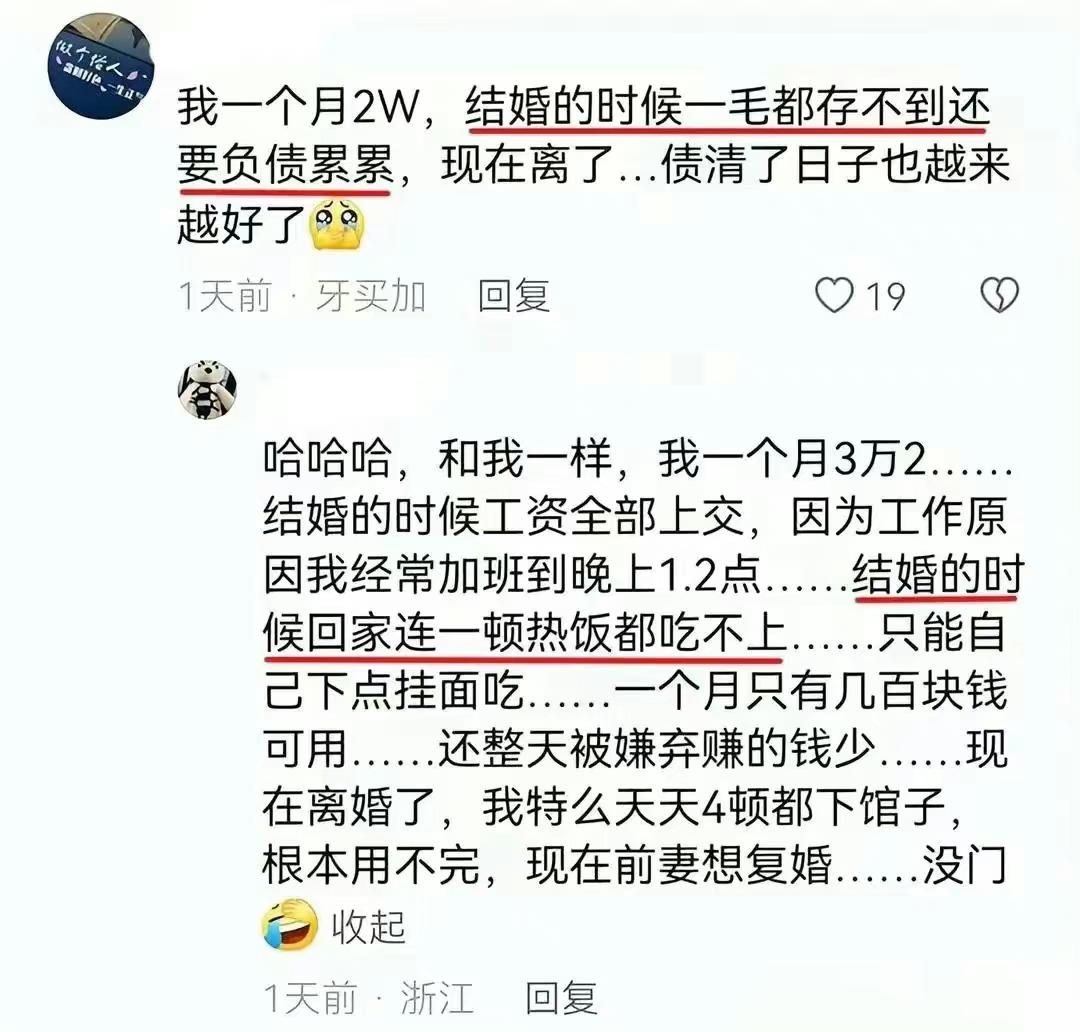Click the 1天前 timestamp beside 浙江
The width and height of the screenshot is (1080, 1032).
click(x=311, y=998)
